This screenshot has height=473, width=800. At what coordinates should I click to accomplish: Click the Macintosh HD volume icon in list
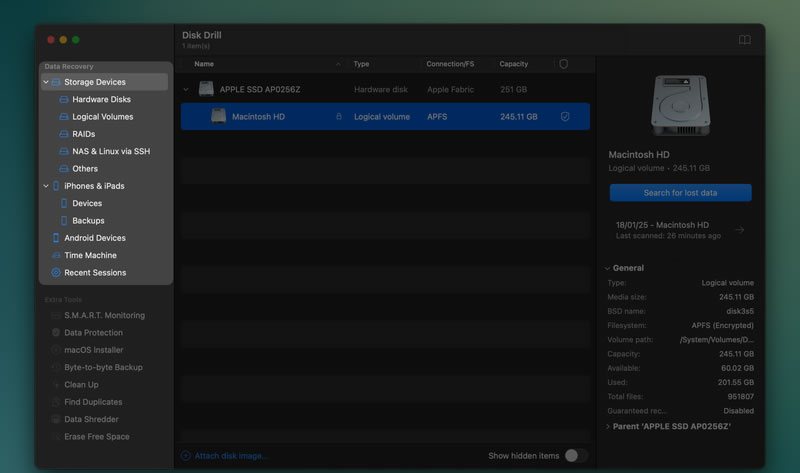click(x=218, y=116)
